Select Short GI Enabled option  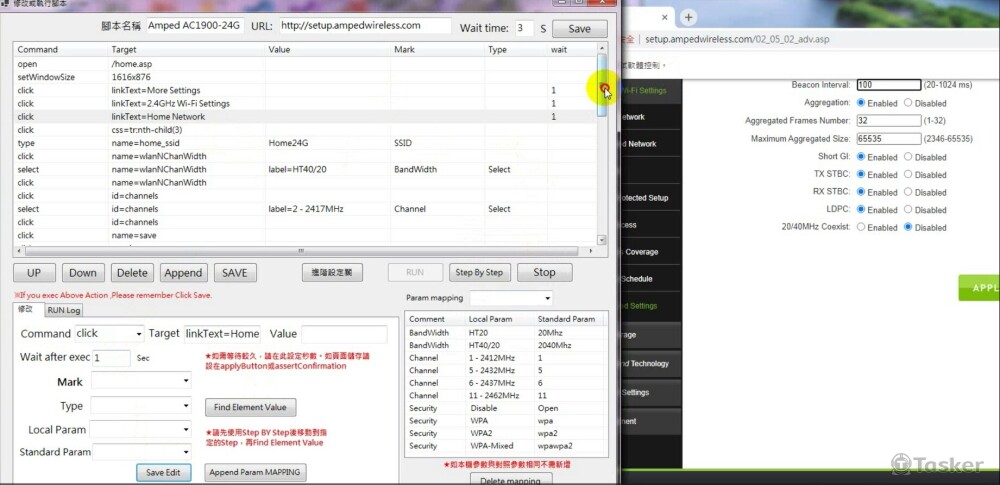point(861,156)
